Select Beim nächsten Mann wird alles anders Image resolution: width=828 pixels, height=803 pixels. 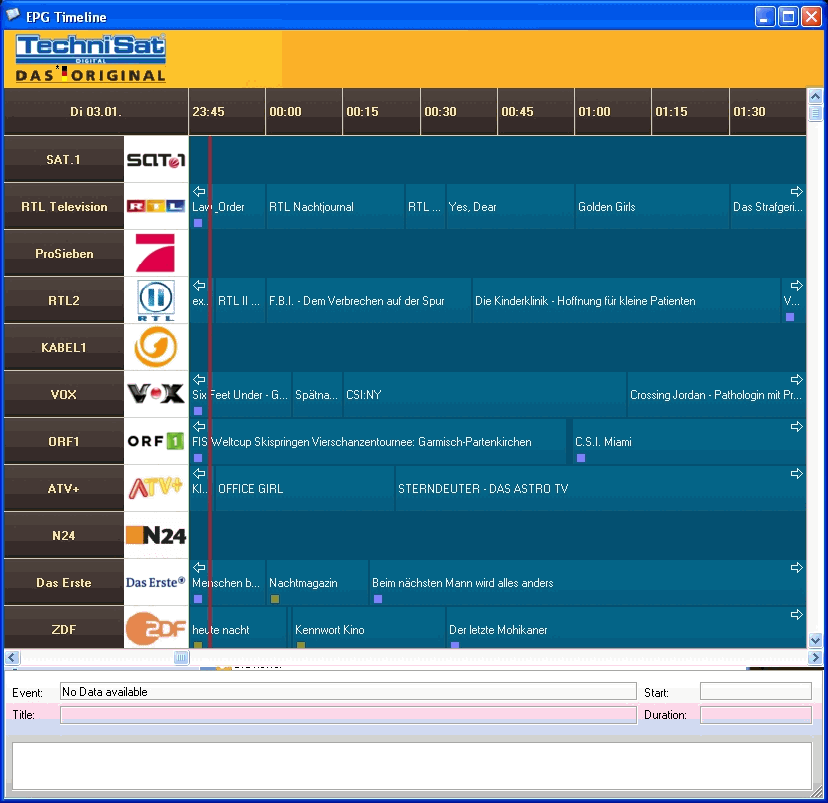coord(588,582)
